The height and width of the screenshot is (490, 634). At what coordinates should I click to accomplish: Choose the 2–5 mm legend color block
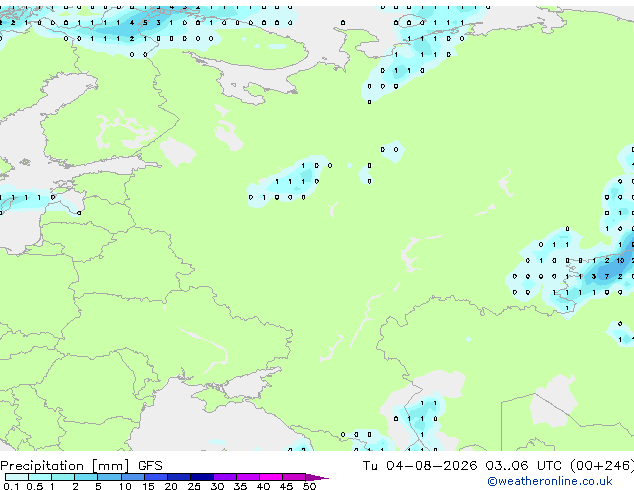click(86, 477)
